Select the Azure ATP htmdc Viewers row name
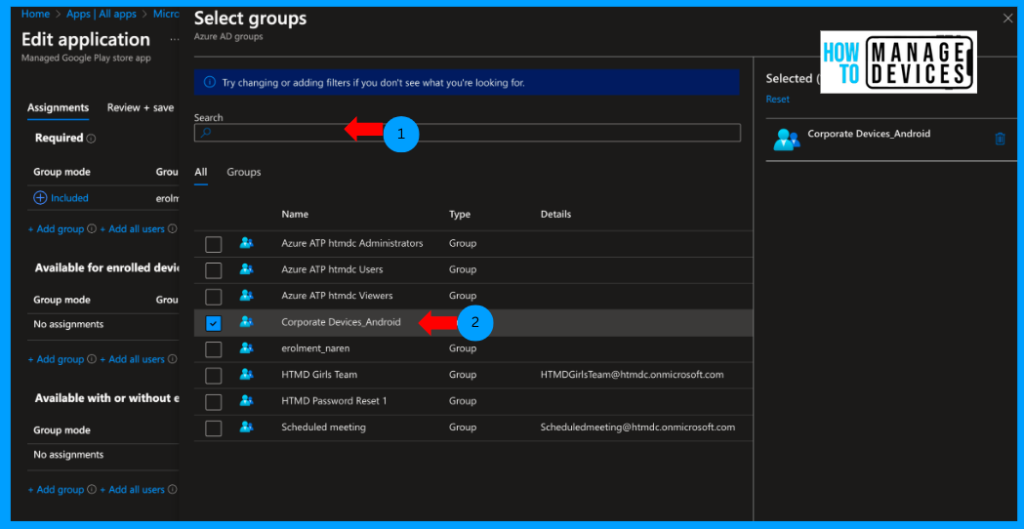1024x529 pixels. 337,295
